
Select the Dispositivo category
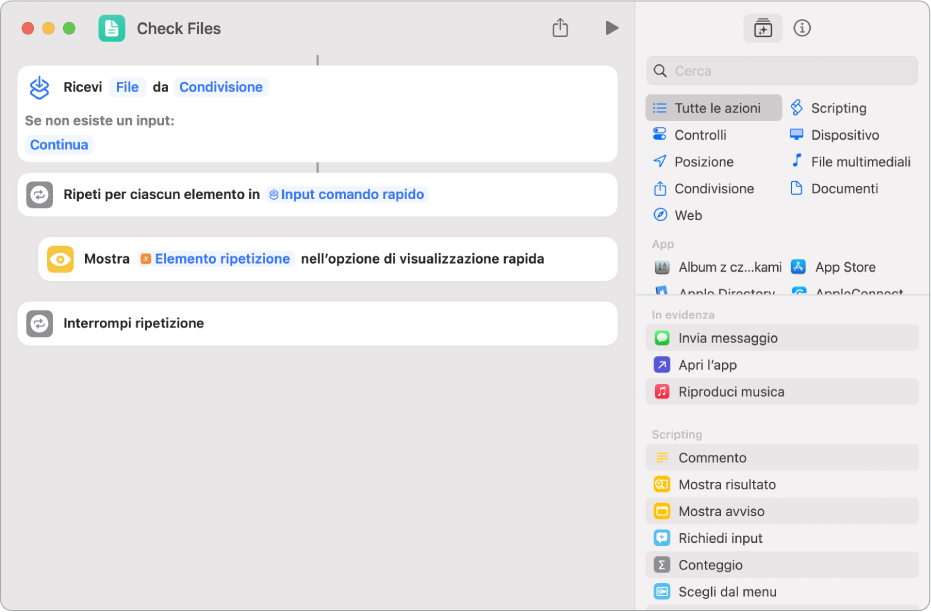click(834, 135)
